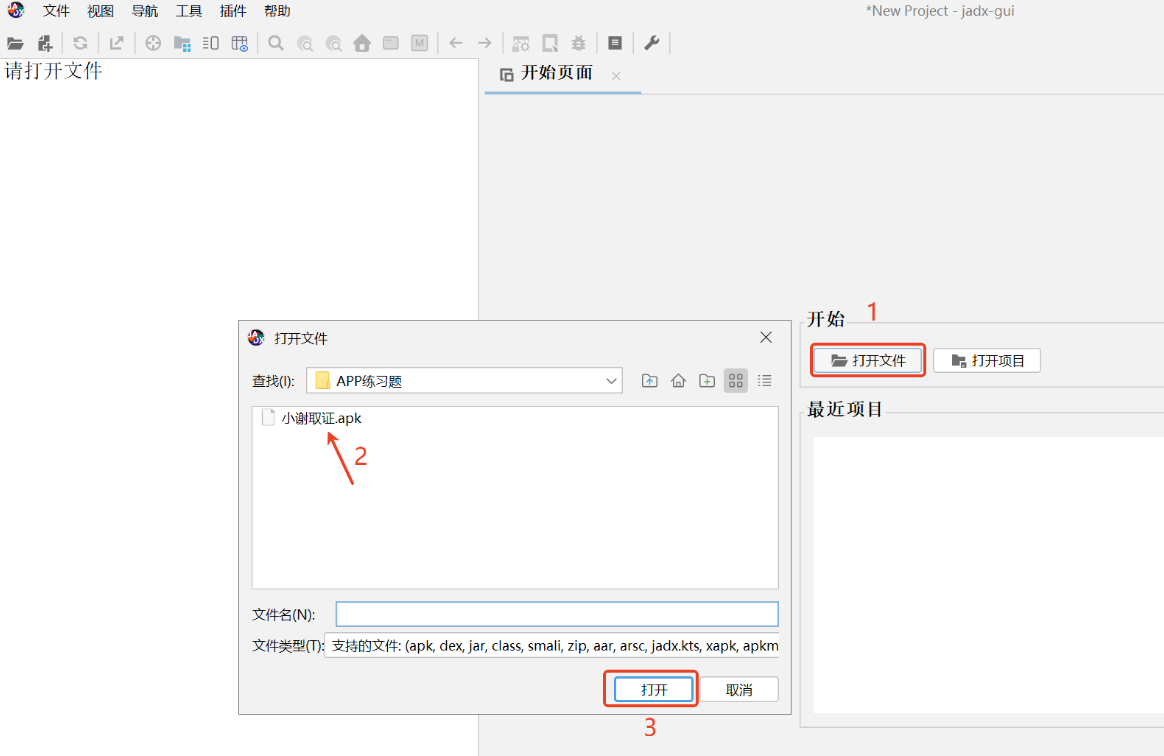Click the reload files toolbar icon
The height and width of the screenshot is (756, 1164).
point(80,43)
